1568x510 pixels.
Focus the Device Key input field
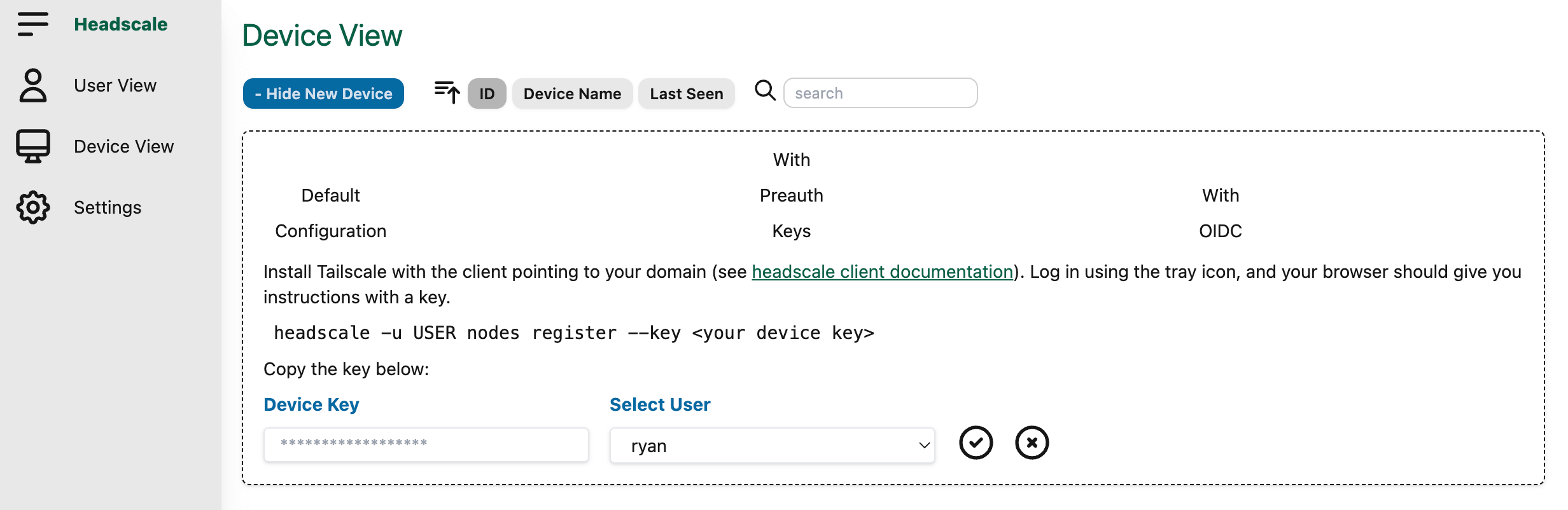[x=426, y=445]
